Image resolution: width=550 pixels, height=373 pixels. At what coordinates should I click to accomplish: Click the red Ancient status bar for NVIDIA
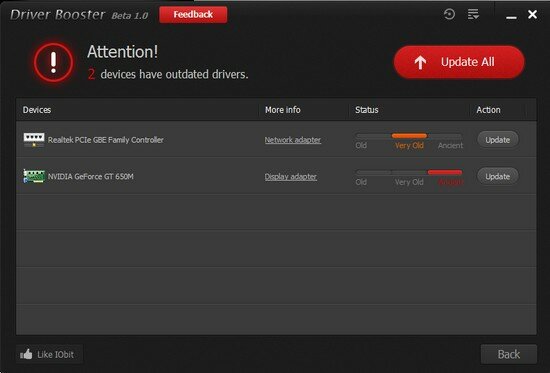point(445,172)
